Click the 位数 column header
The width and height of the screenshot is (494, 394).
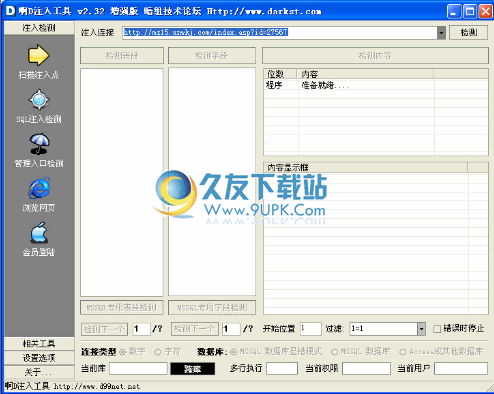[280, 74]
